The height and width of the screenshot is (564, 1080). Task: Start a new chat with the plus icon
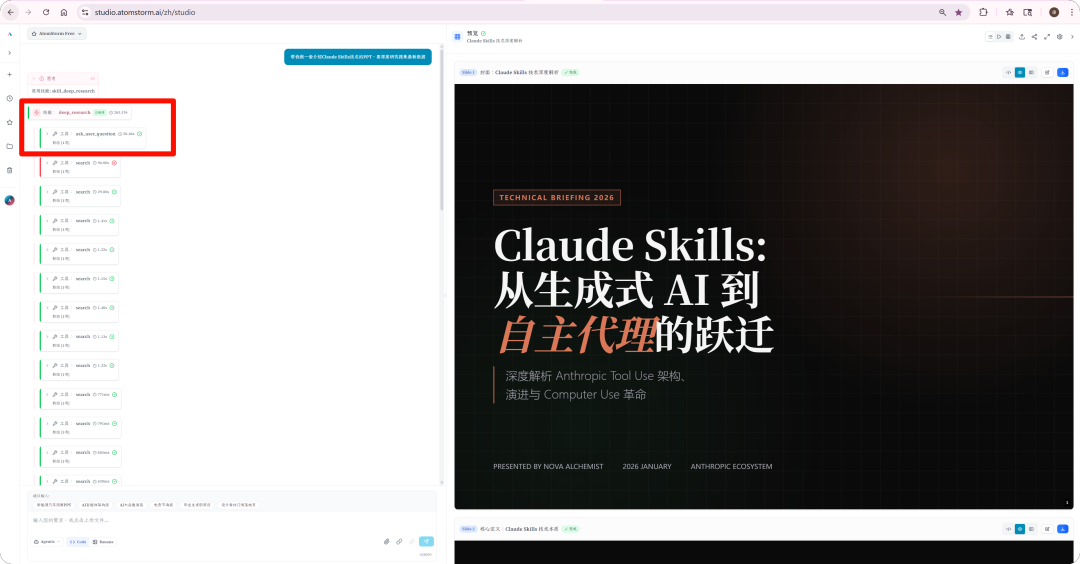pos(10,74)
